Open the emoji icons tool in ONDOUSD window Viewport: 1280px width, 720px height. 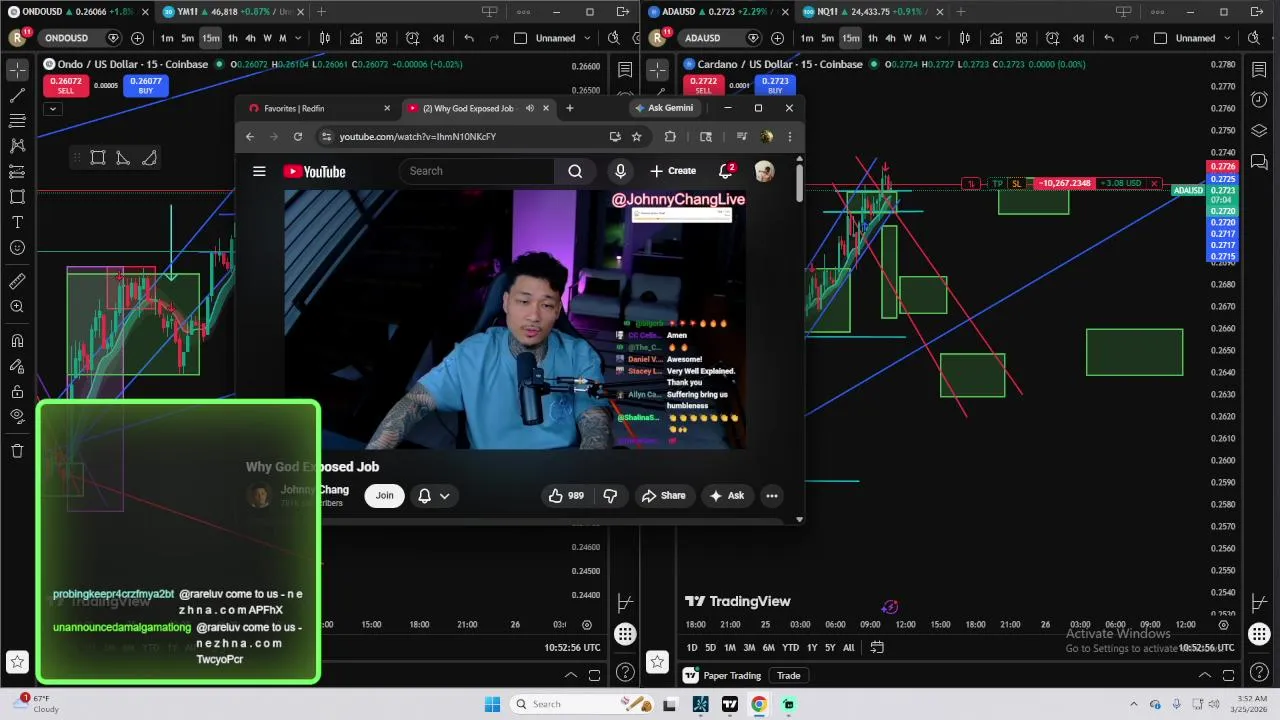tap(17, 248)
